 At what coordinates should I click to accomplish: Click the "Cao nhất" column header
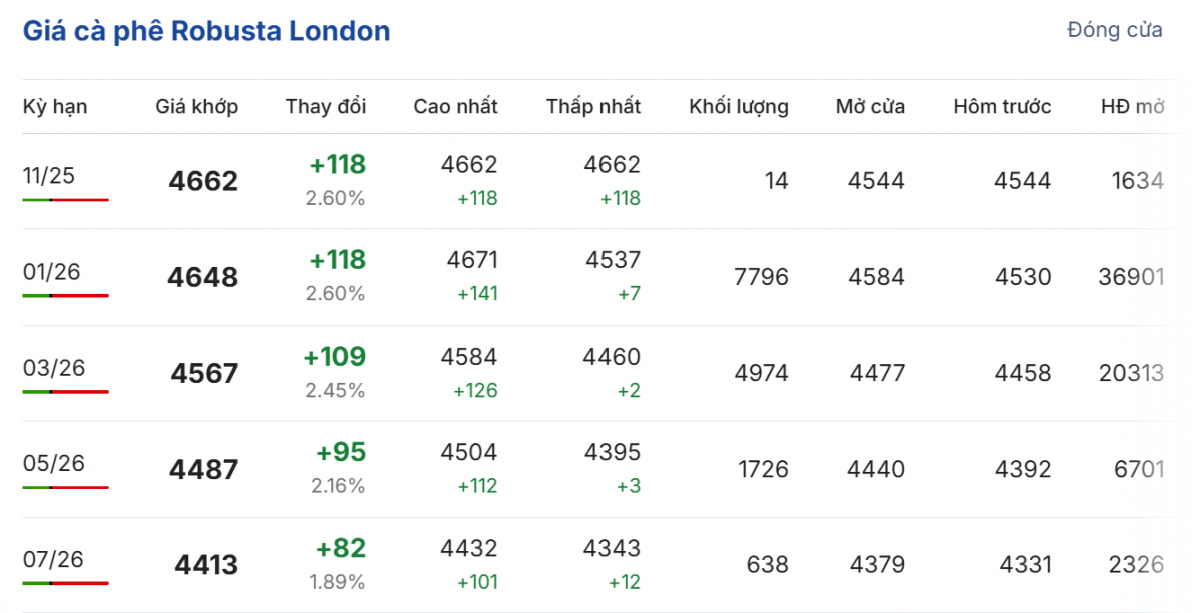pos(455,106)
